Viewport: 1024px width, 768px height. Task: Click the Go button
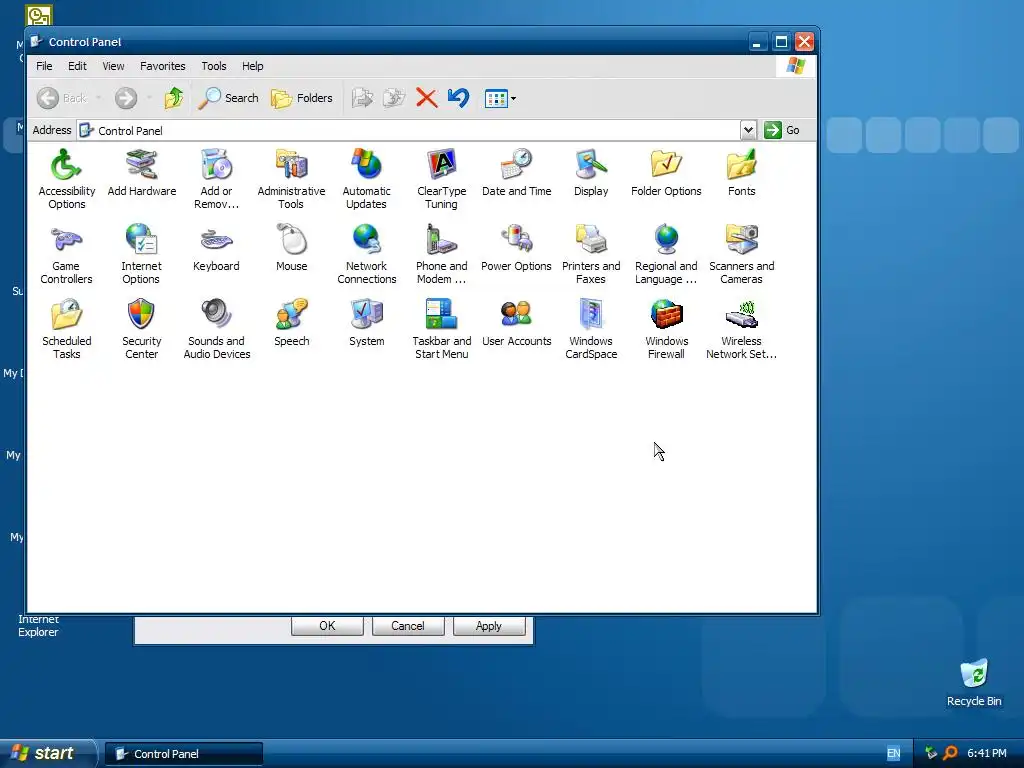point(782,130)
